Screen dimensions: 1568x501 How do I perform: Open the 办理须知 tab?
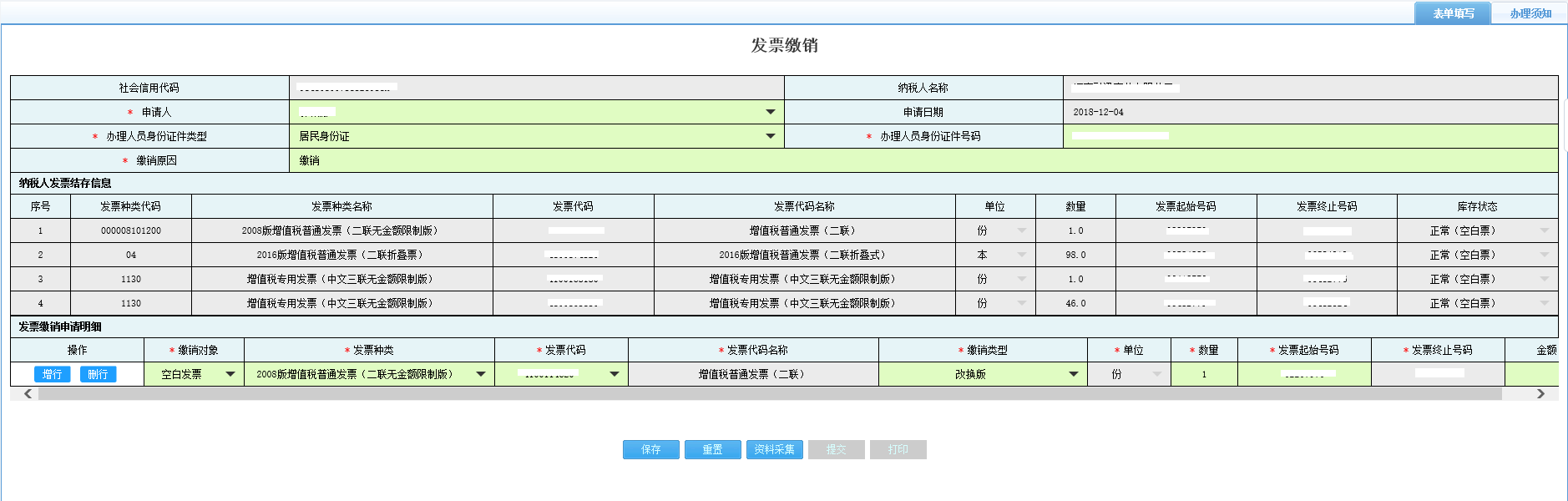point(1530,13)
